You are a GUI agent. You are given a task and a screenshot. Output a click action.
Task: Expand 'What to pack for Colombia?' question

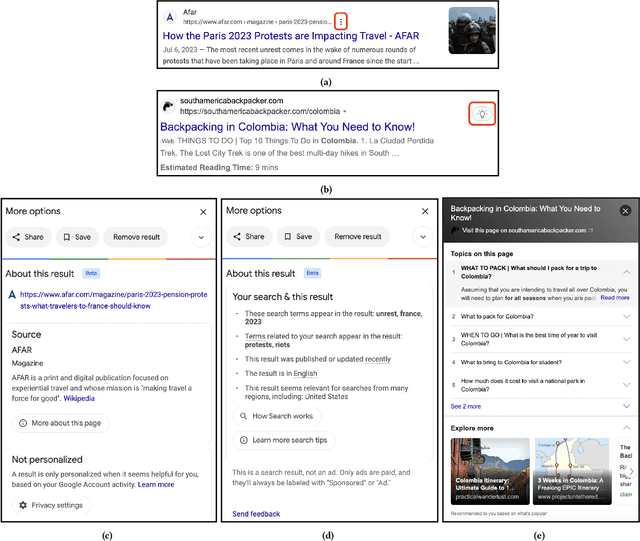tap(626, 317)
